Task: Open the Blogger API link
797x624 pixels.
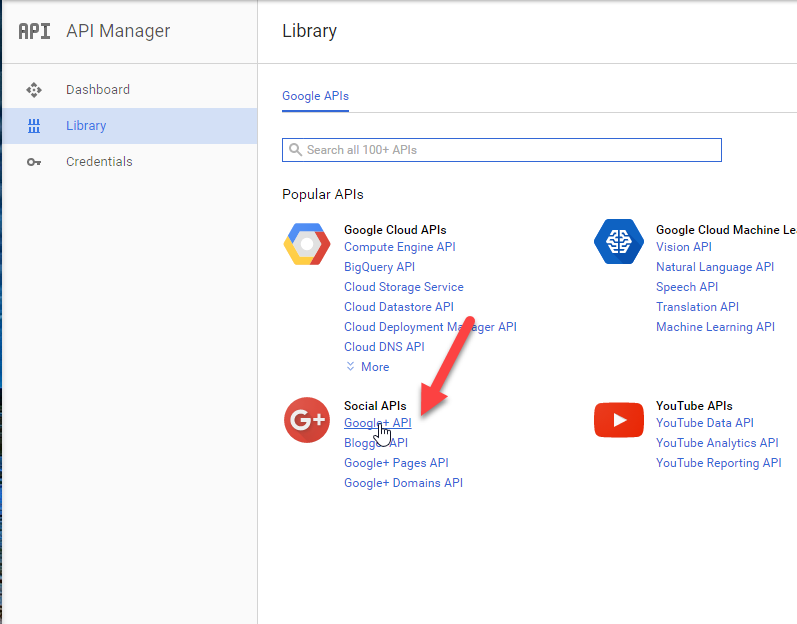Action: pos(376,443)
